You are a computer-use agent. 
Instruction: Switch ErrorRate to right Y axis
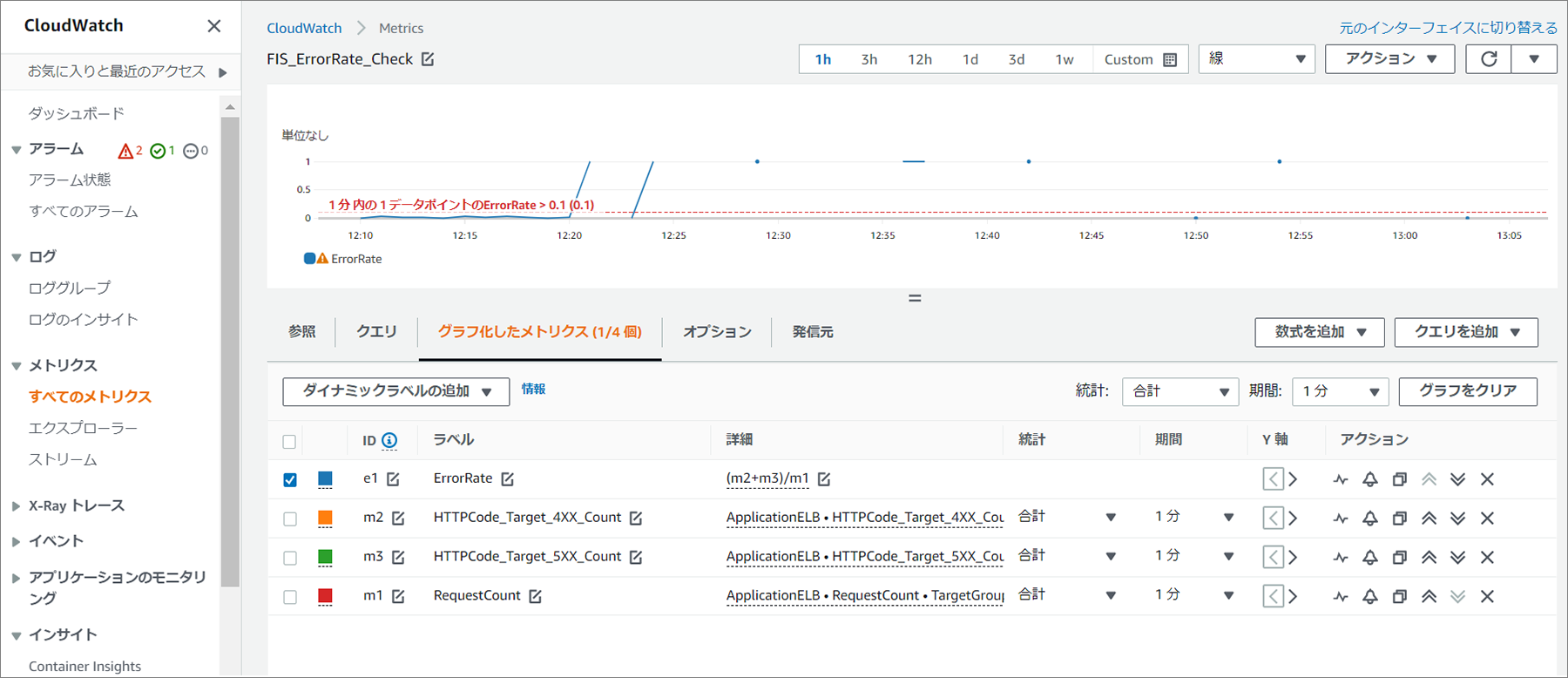(x=1293, y=479)
